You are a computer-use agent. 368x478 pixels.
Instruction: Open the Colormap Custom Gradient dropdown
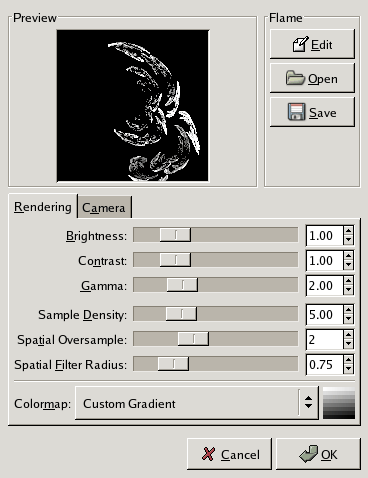pyautogui.click(x=197, y=403)
